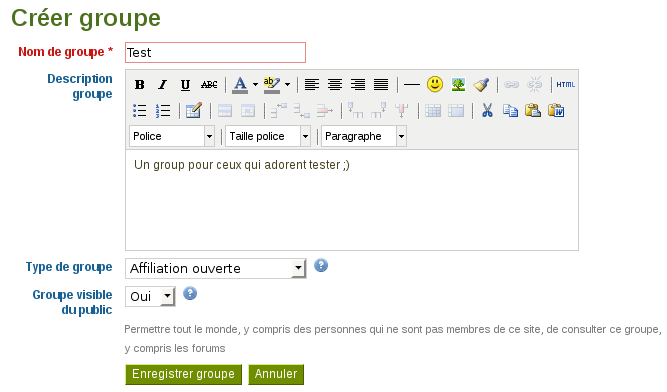
Task: Toggle bold formatting in description editor
Action: tap(140, 85)
